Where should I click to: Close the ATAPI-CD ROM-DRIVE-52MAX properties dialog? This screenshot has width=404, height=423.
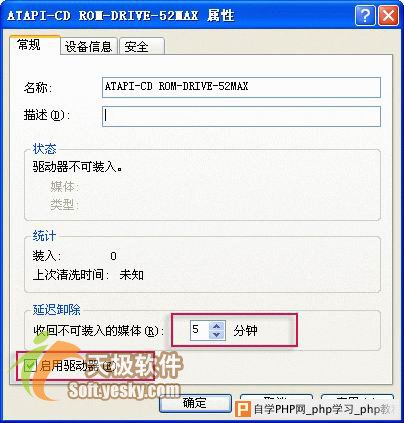click(x=388, y=15)
